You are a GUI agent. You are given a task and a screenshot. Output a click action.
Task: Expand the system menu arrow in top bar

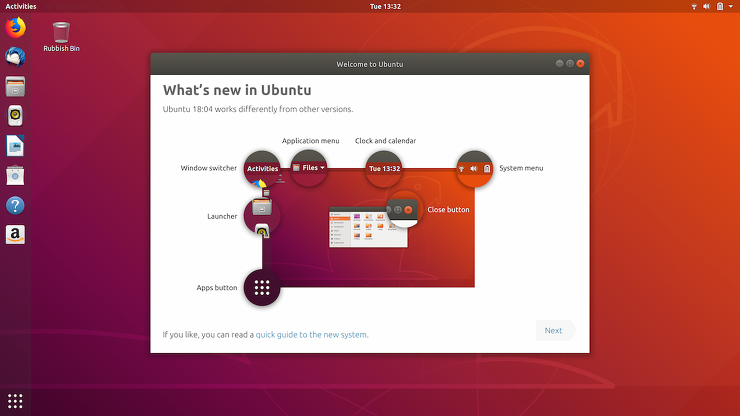click(731, 7)
